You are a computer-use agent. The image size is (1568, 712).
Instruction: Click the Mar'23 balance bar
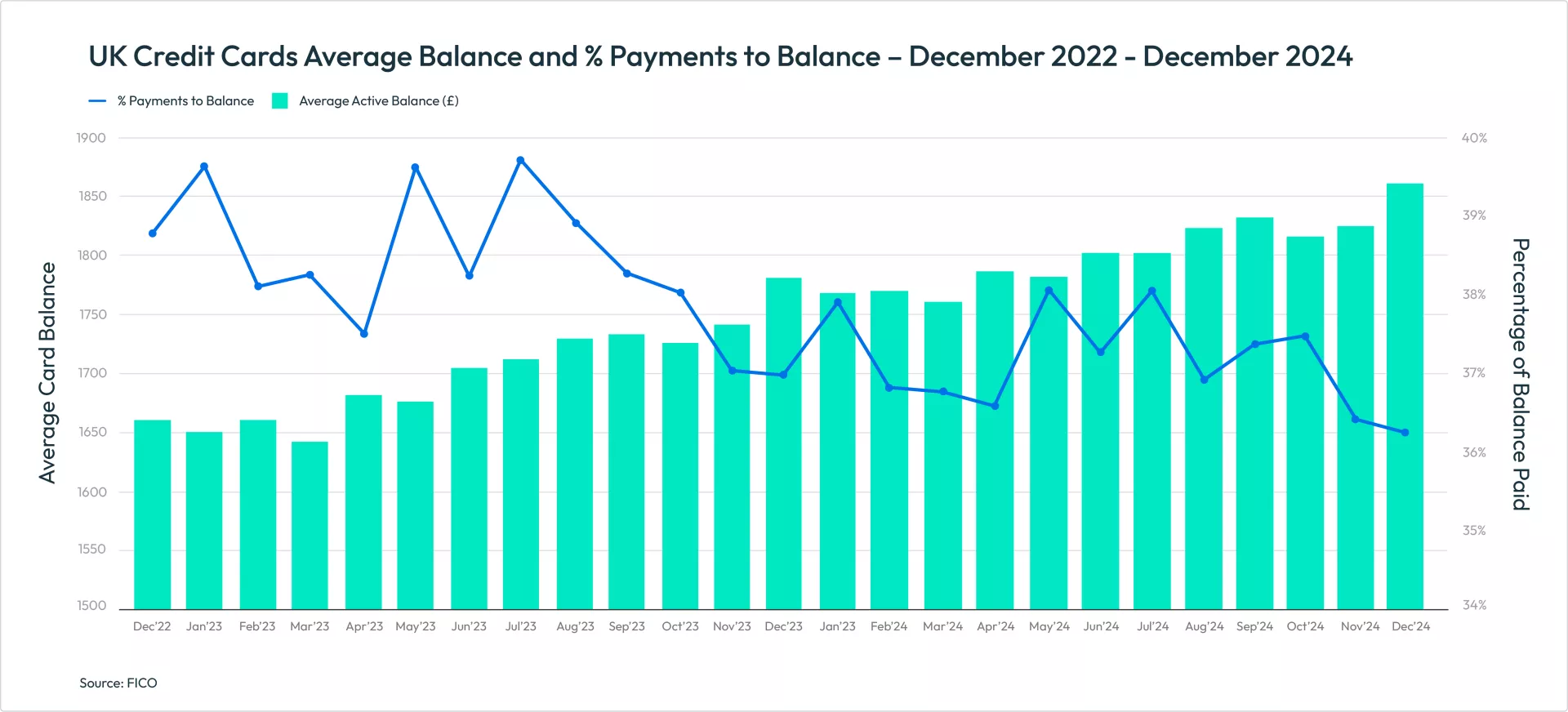[x=310, y=525]
